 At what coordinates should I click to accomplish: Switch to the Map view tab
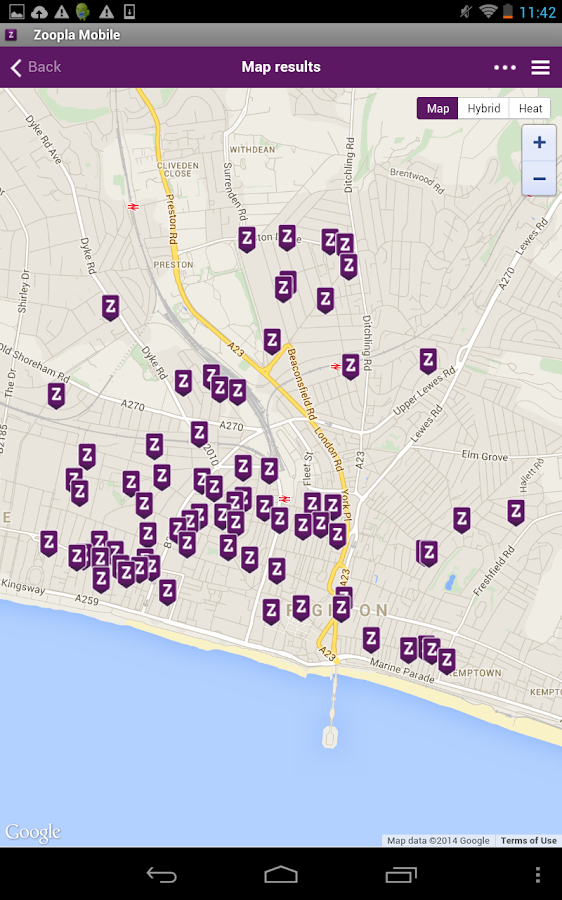click(437, 108)
